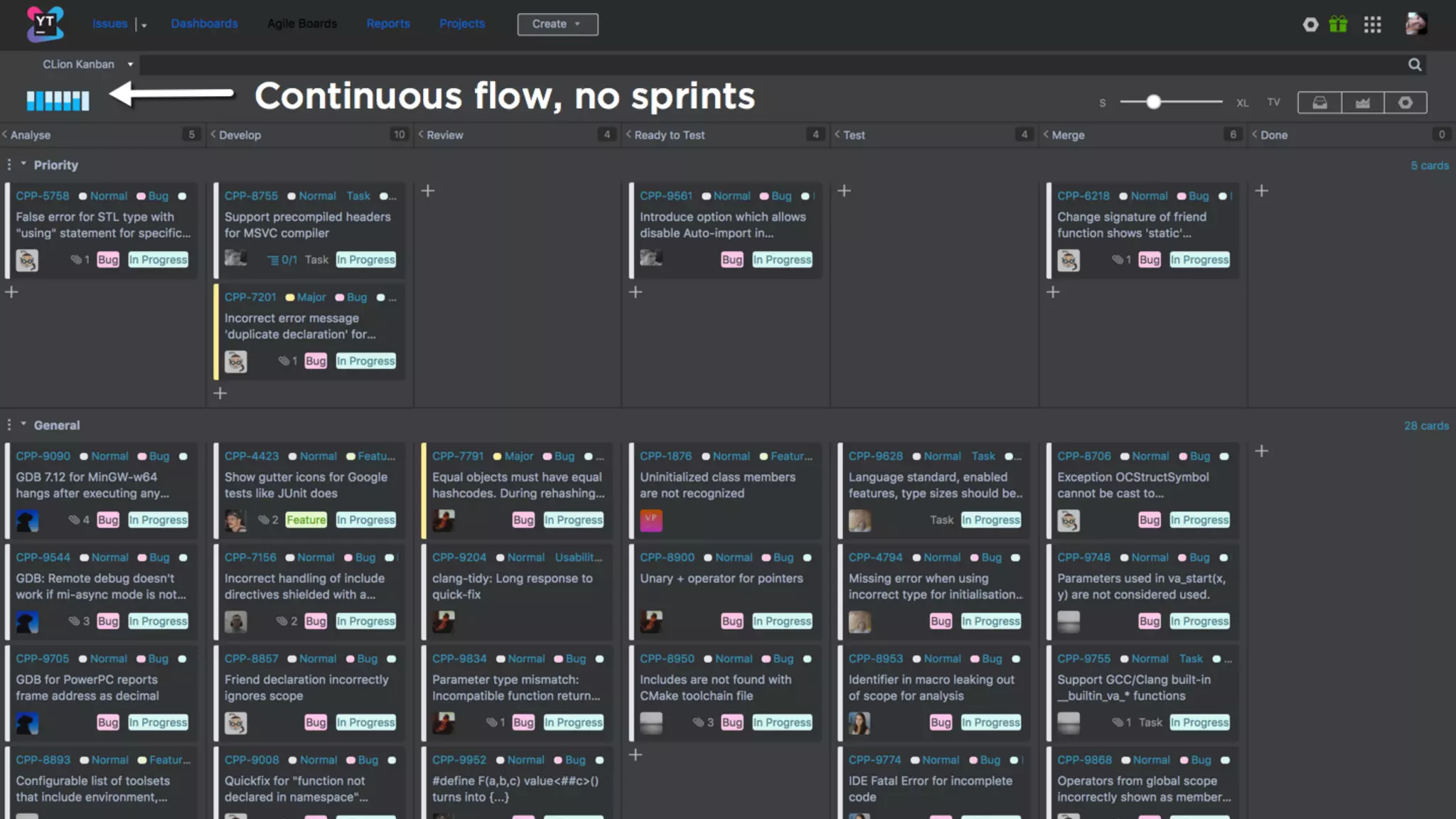
Task: Open board settings hexagon icon
Action: point(1405,102)
